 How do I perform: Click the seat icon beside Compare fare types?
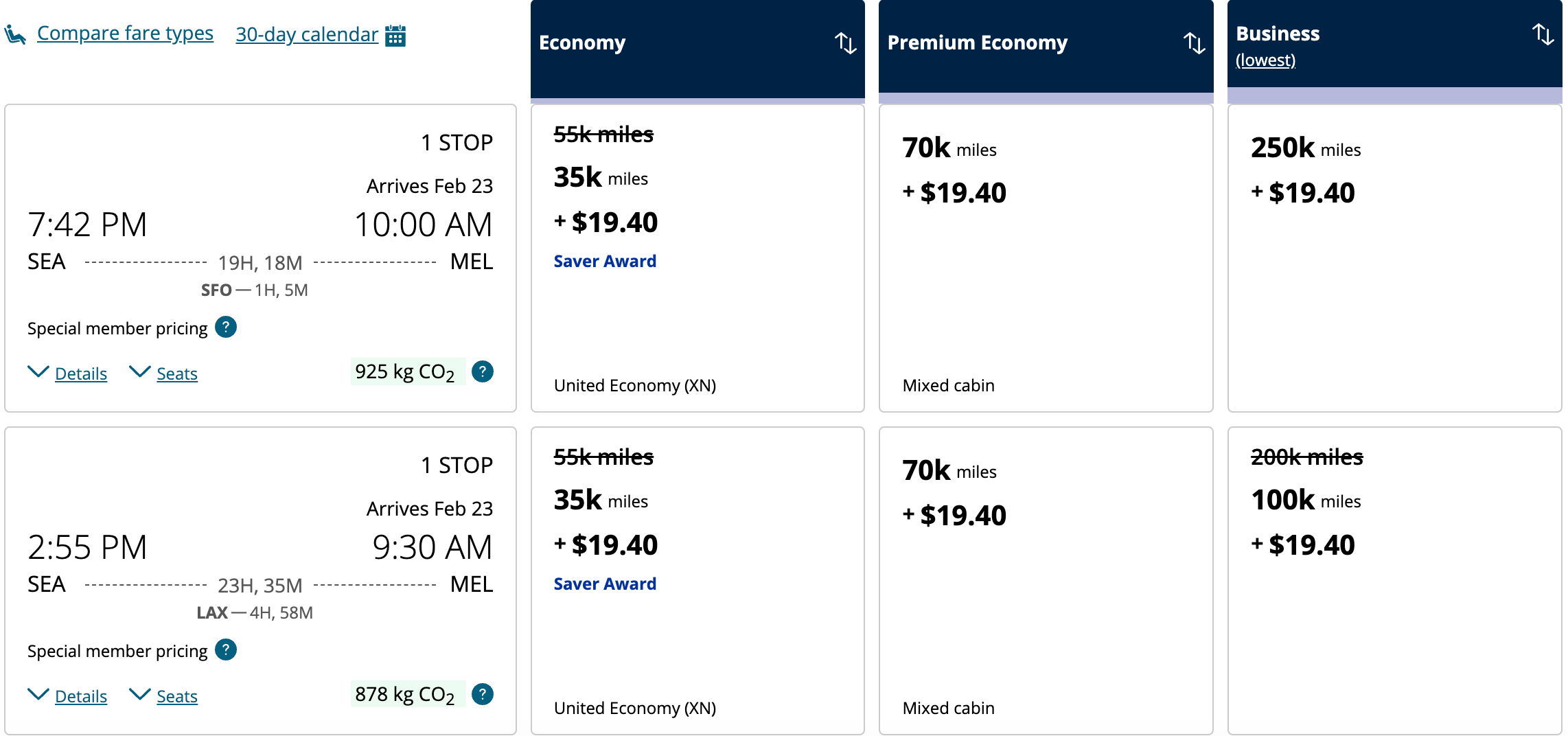(x=15, y=34)
